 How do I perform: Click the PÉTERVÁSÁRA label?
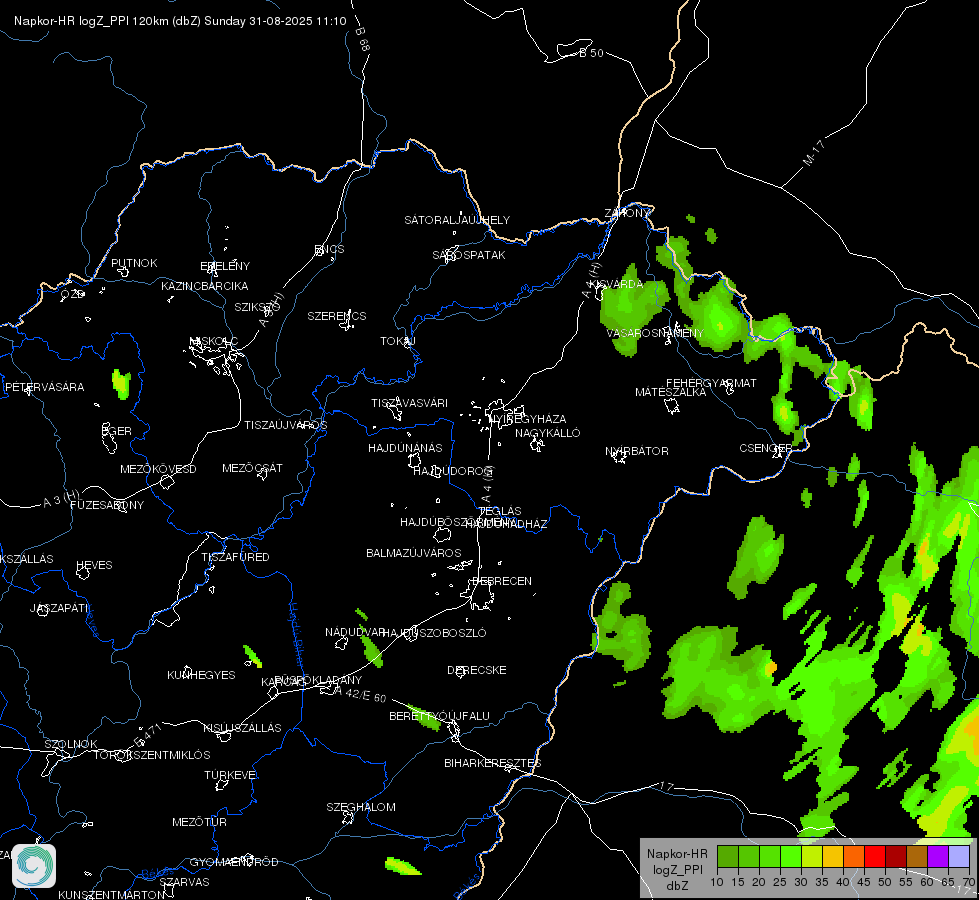(44, 387)
